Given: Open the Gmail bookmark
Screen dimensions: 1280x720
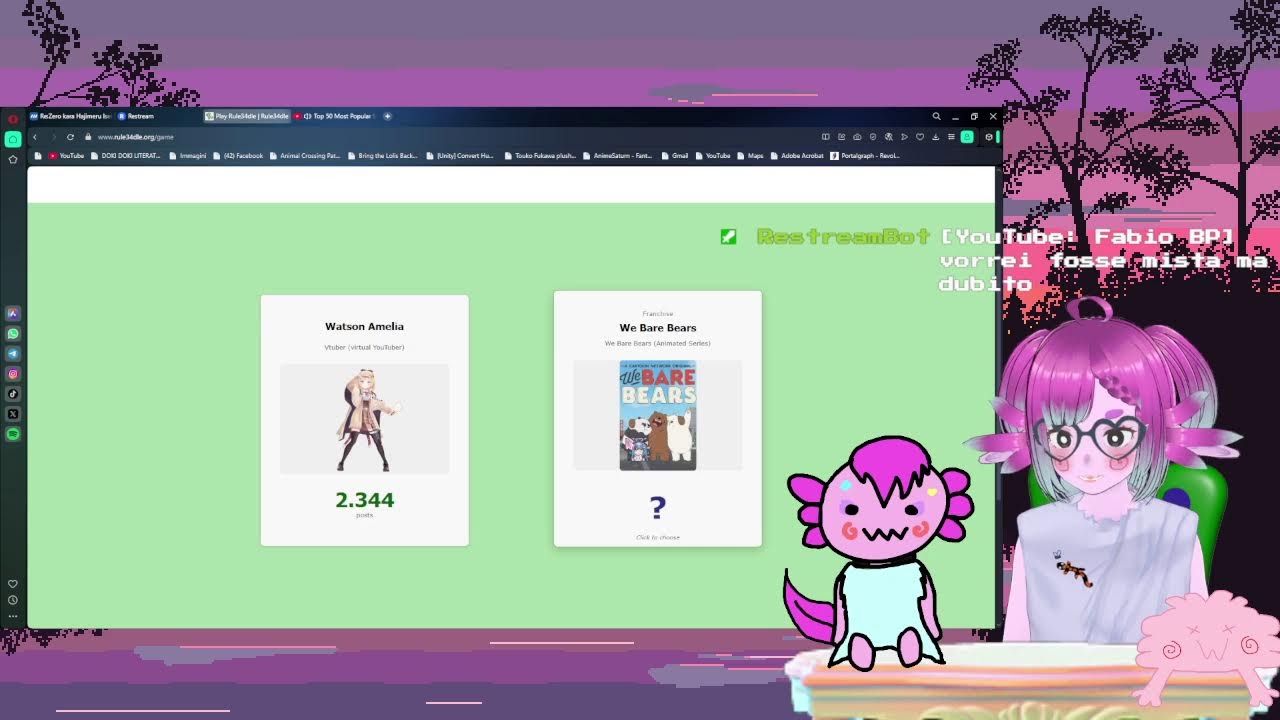Looking at the screenshot, I should 675,156.
